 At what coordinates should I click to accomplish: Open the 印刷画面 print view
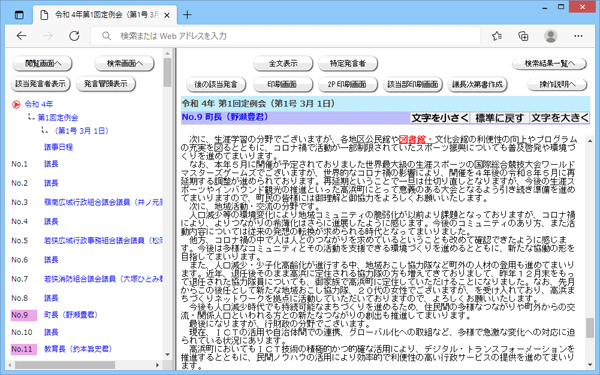click(x=283, y=84)
